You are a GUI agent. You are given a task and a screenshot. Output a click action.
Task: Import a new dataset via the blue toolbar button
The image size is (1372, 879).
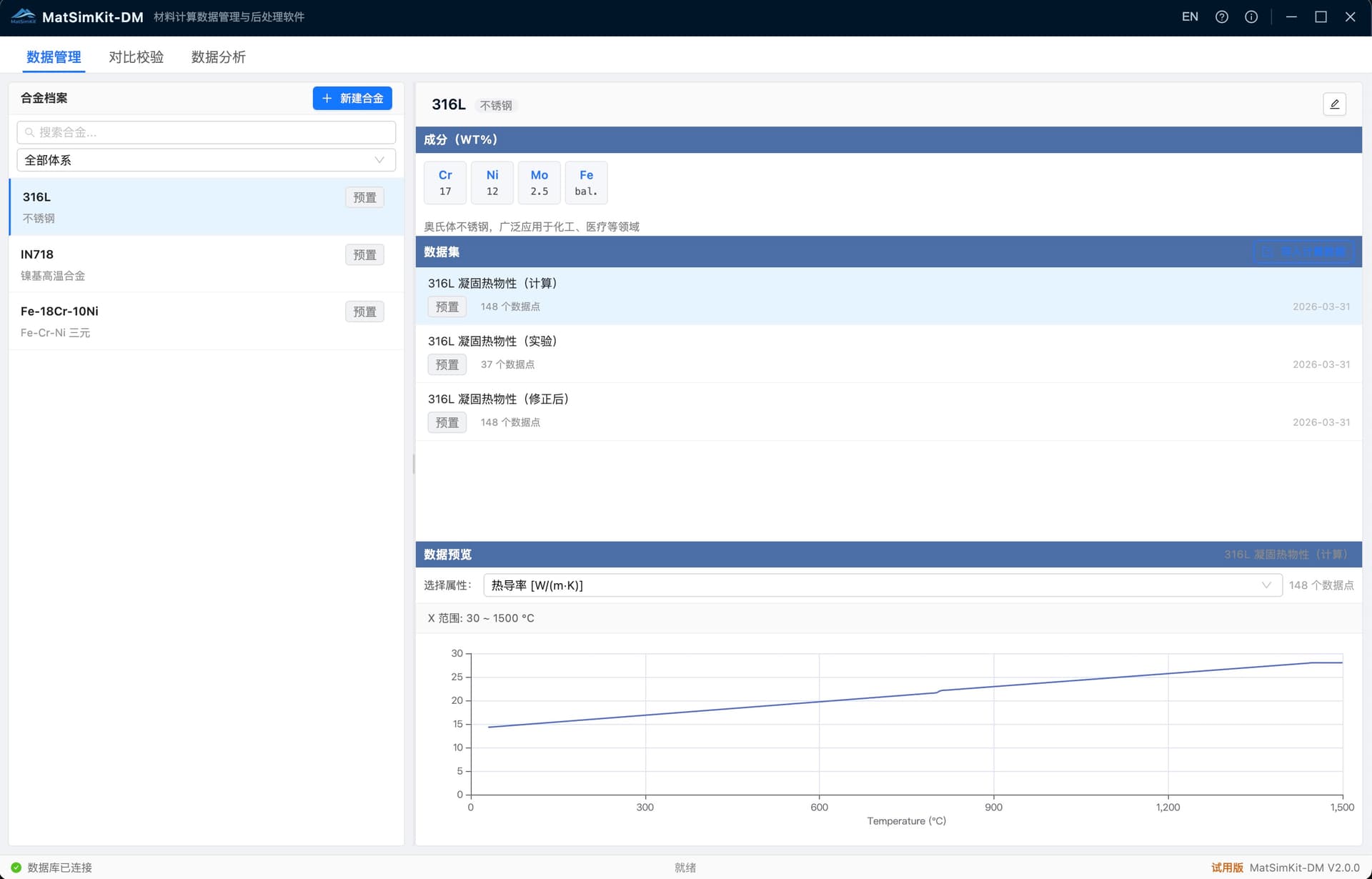1305,252
